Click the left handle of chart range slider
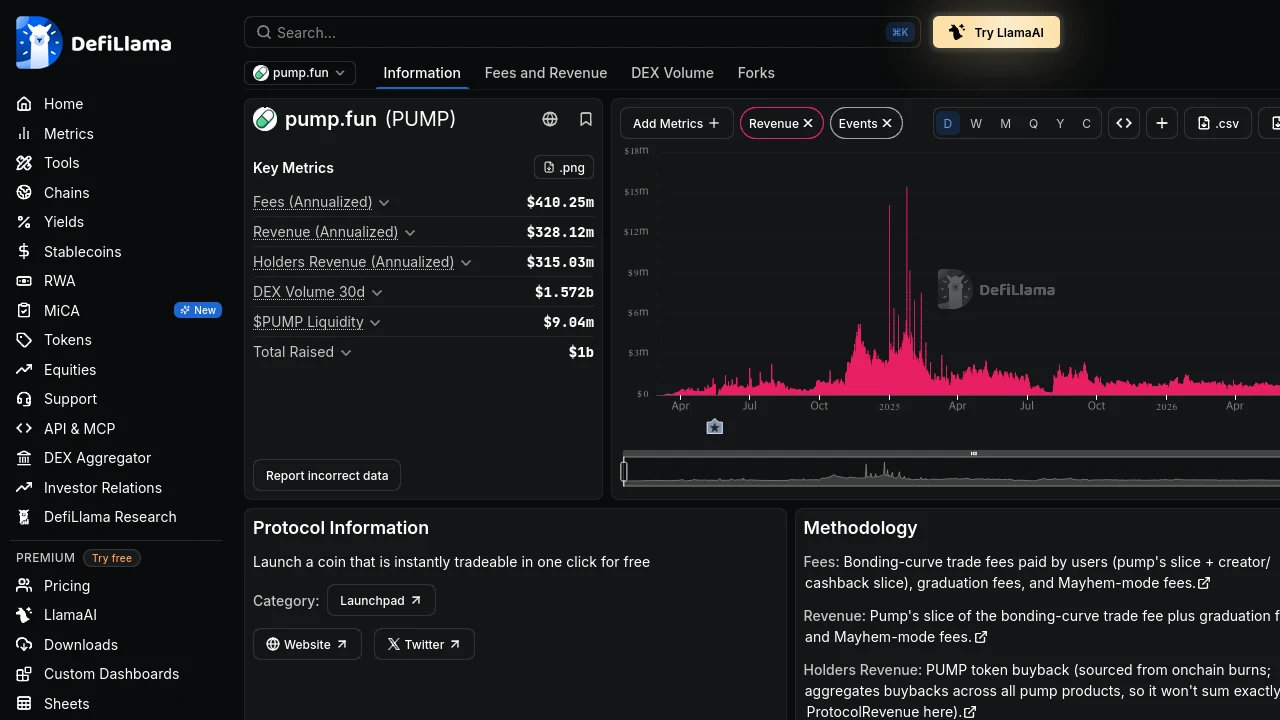The width and height of the screenshot is (1280, 720). pos(624,470)
